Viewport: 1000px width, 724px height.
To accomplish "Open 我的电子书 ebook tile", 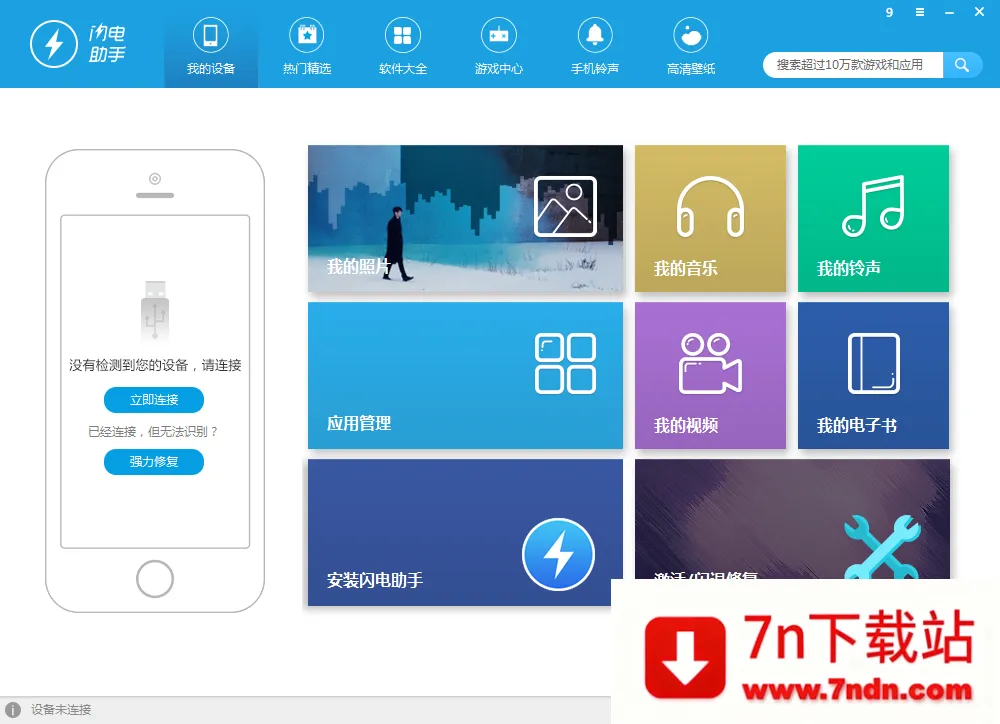I will (873, 375).
